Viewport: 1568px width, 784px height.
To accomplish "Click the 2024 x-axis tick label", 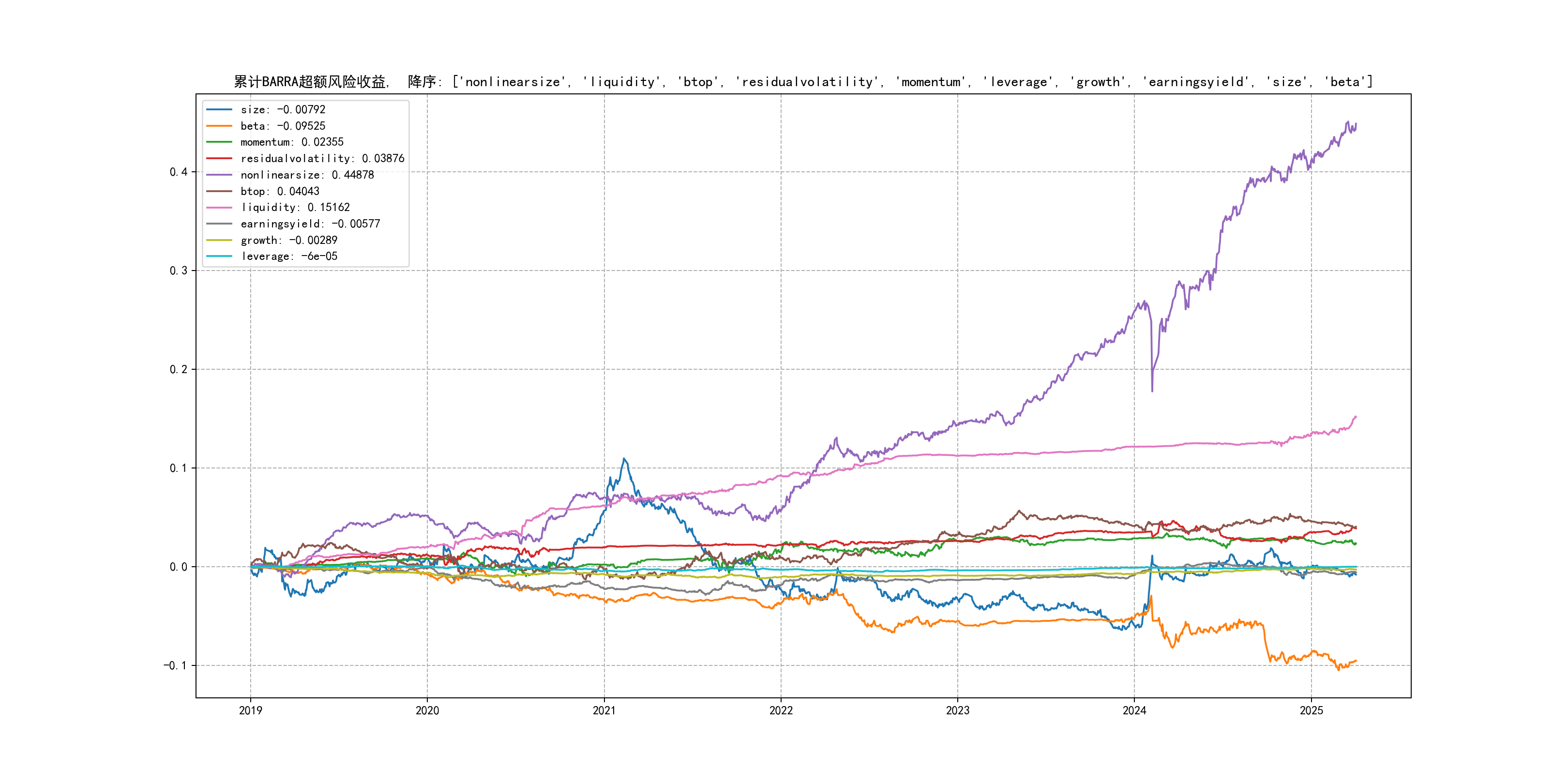I will [1134, 710].
